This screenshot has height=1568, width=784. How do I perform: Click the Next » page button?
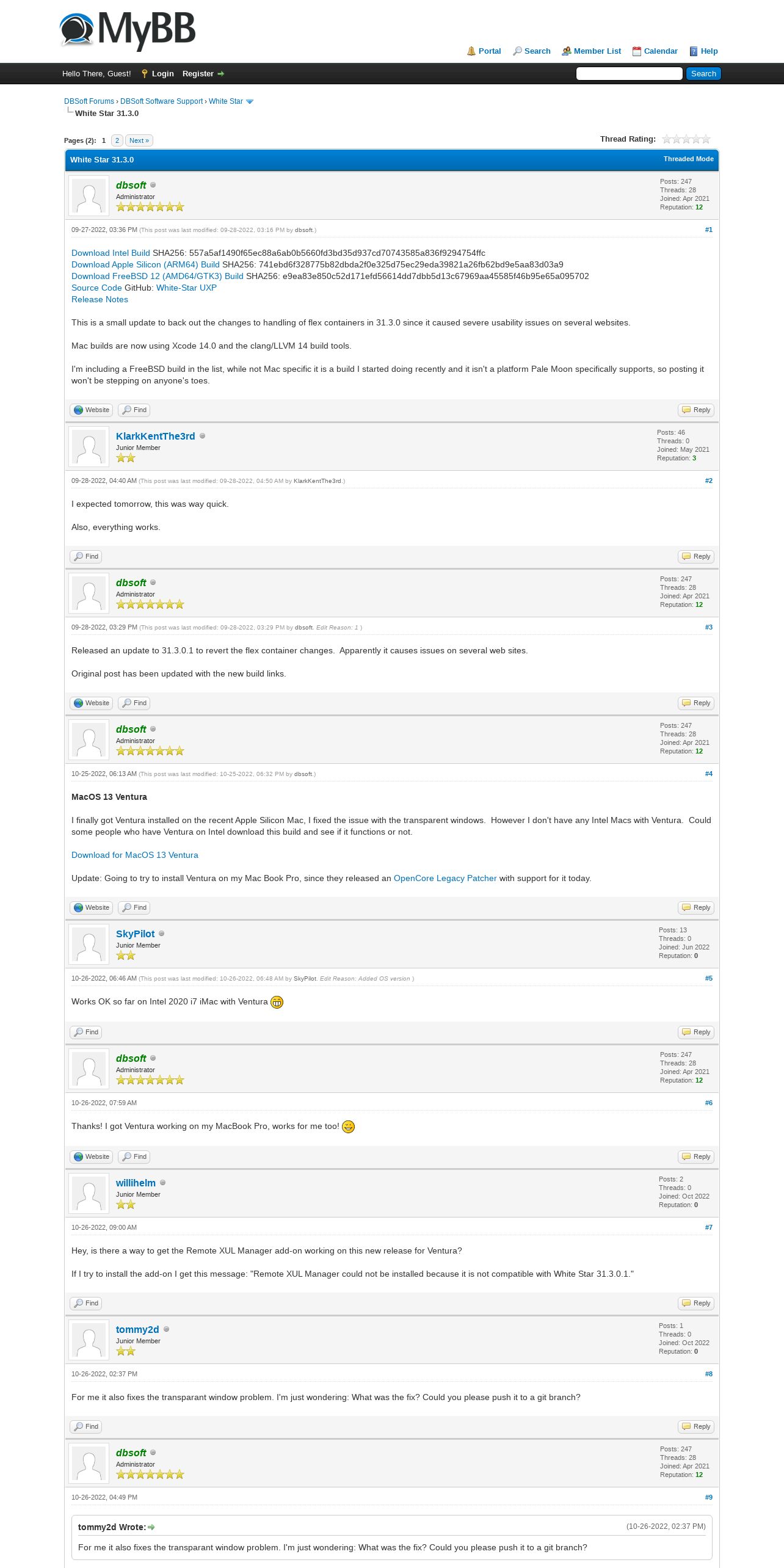[139, 140]
